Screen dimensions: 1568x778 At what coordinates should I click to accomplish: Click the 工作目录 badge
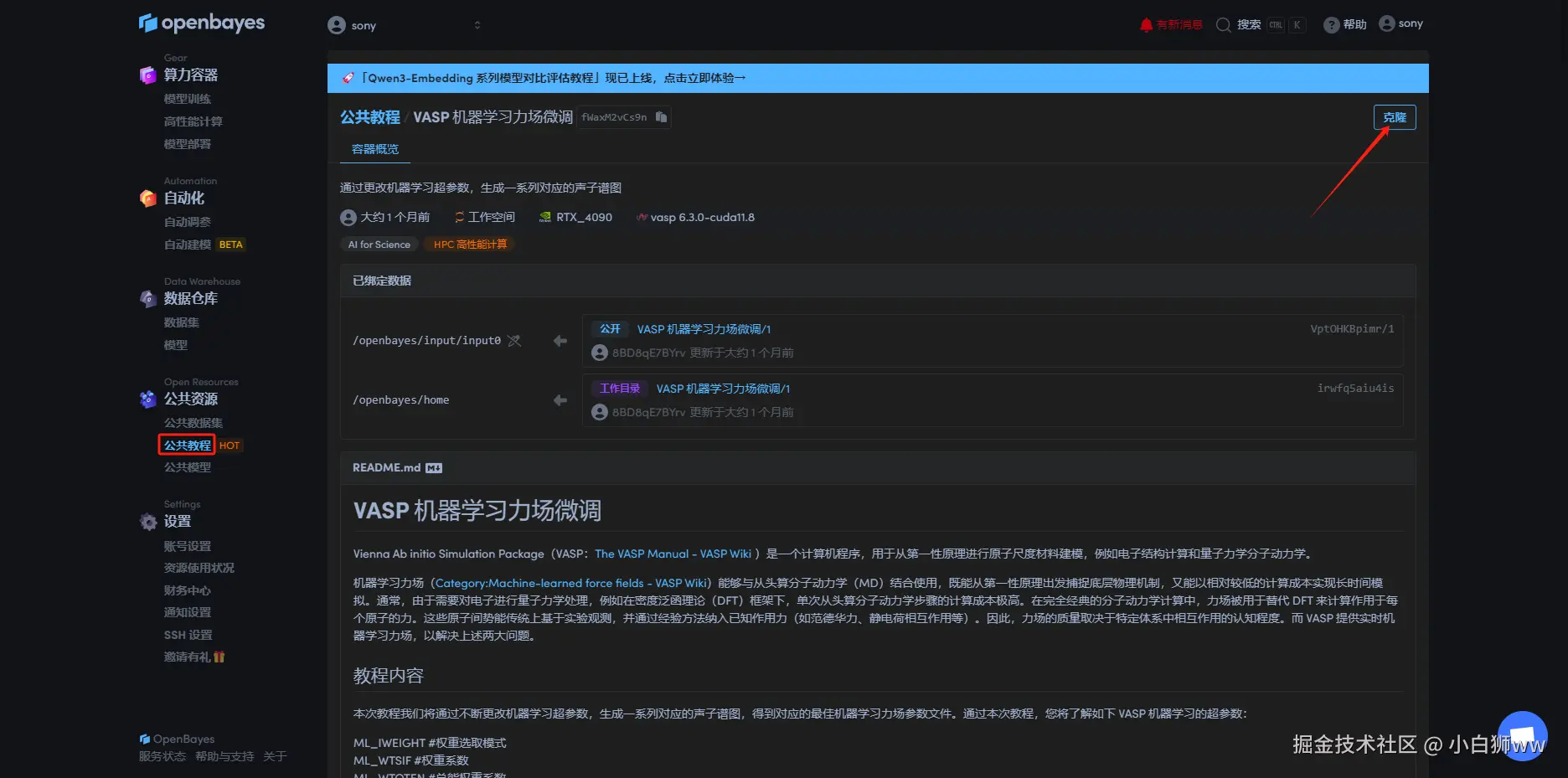click(x=620, y=389)
